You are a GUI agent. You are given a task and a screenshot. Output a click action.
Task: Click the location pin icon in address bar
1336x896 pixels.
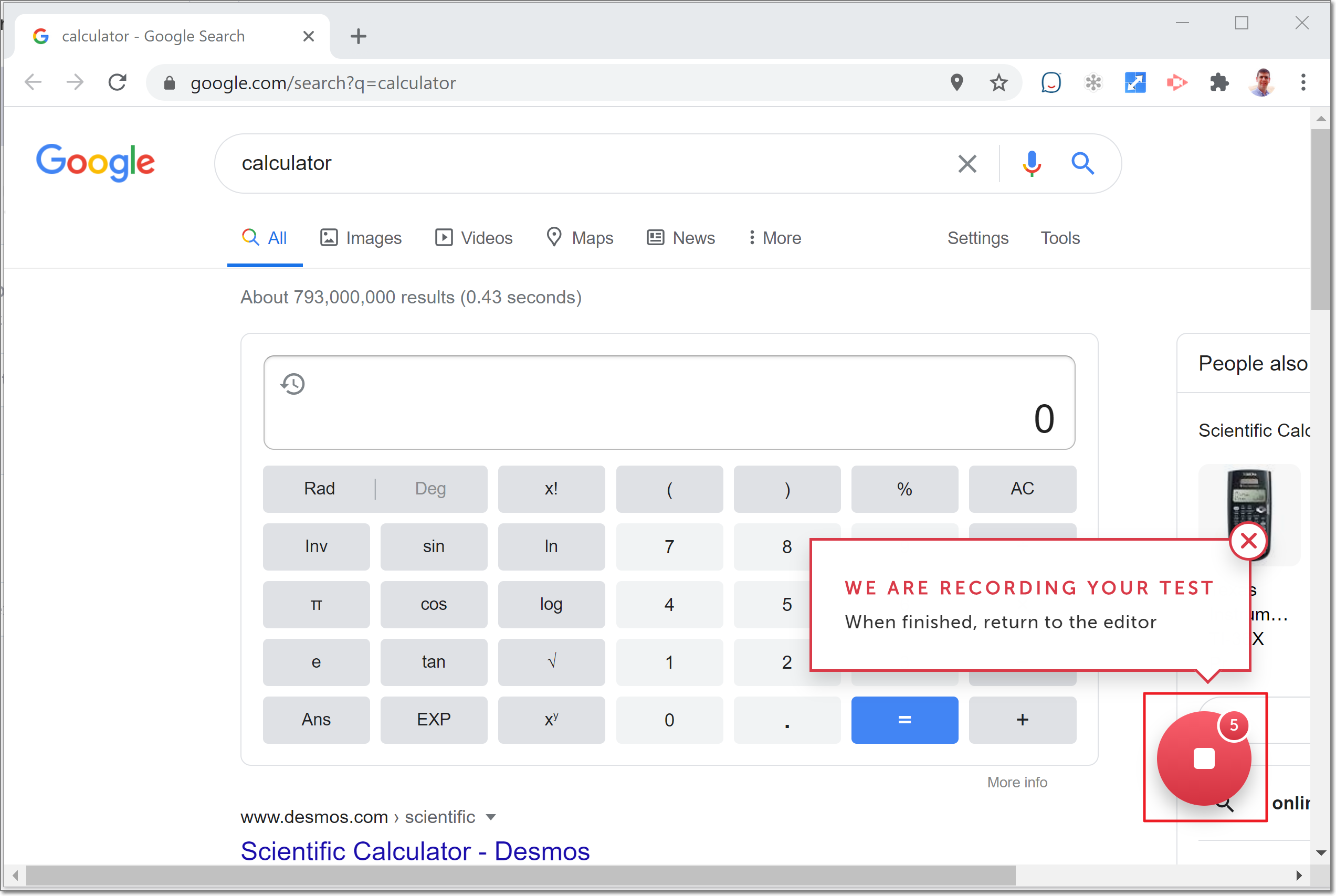pos(956,83)
